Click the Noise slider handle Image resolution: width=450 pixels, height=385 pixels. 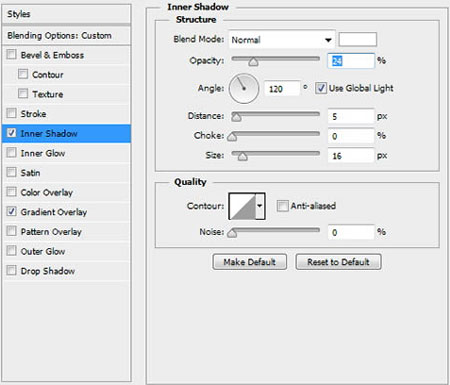(x=232, y=233)
